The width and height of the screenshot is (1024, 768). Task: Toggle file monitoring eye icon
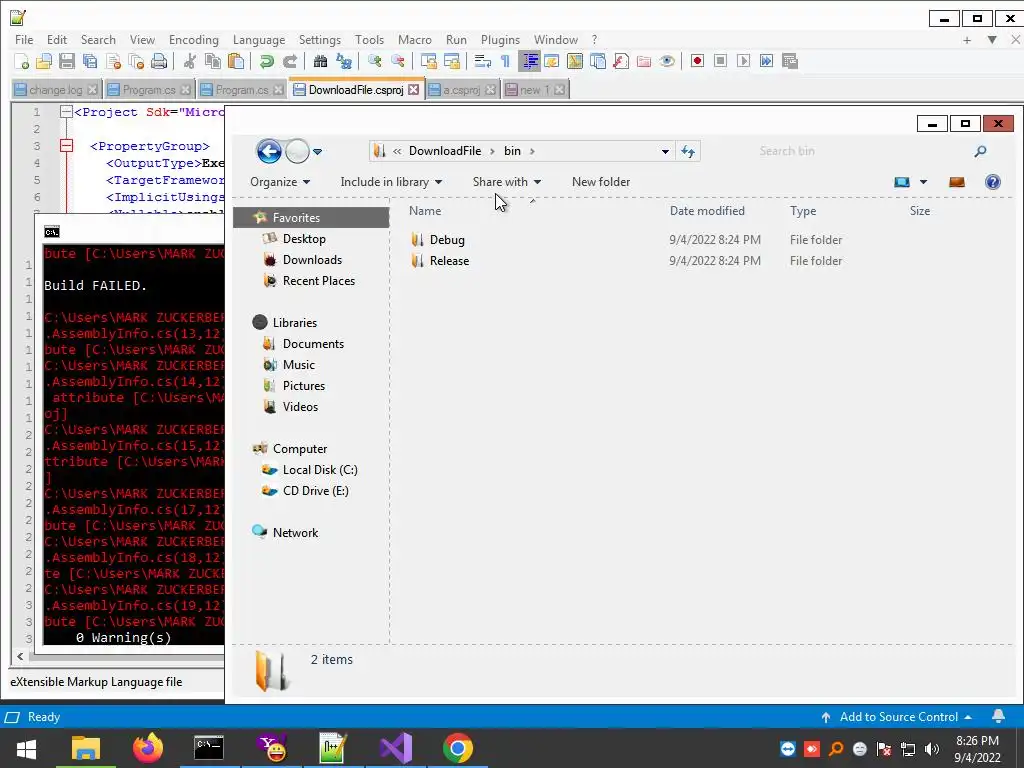(x=667, y=61)
